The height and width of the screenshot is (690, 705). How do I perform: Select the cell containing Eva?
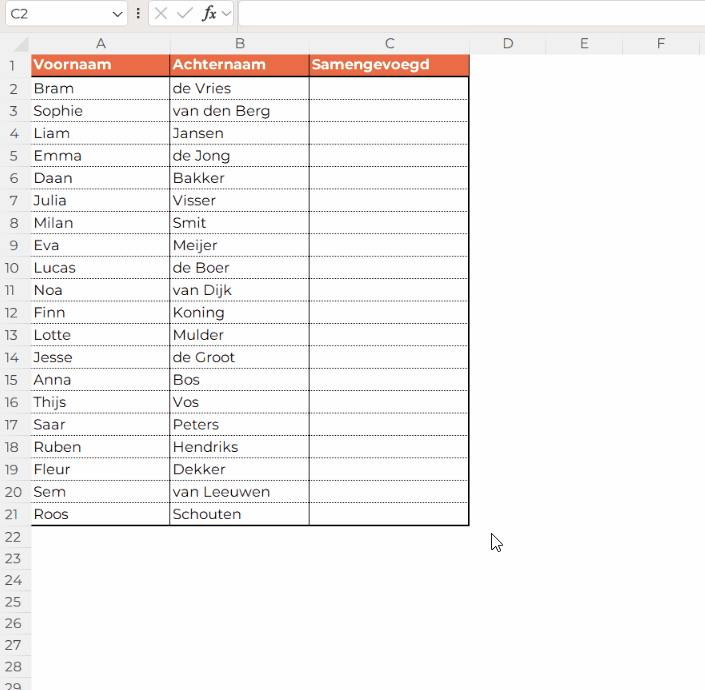[101, 245]
